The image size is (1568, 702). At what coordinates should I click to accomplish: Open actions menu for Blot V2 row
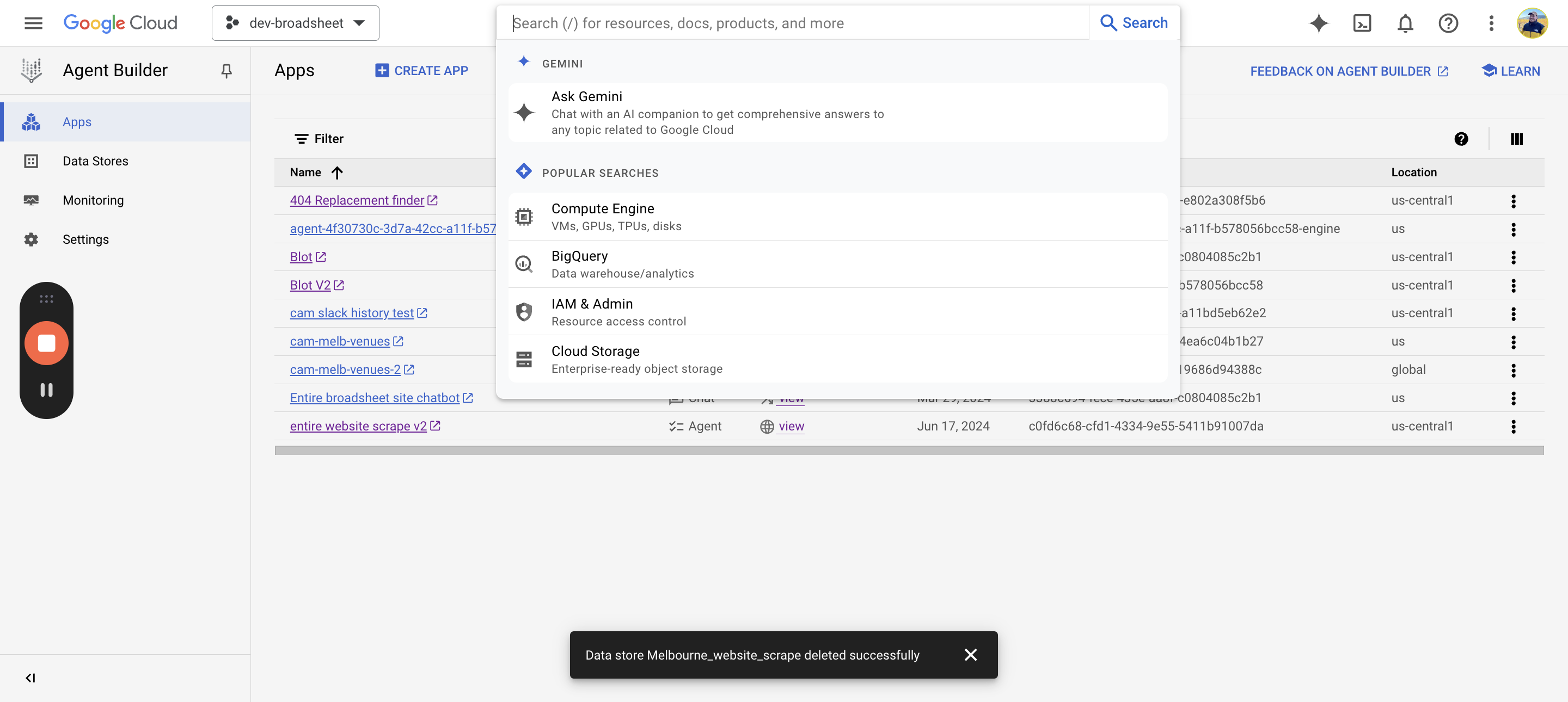[x=1512, y=285]
